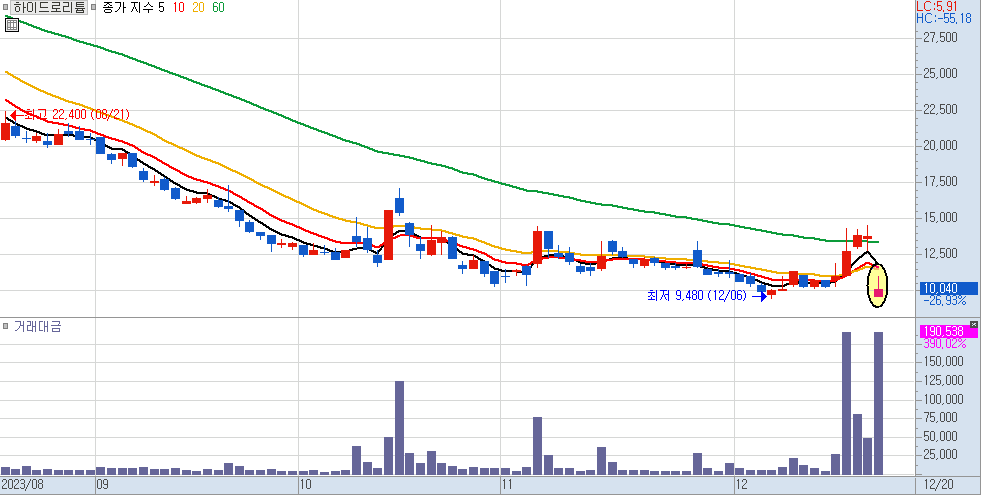Click the 25,000 price axis label
This screenshot has height=495, width=981.
point(940,74)
